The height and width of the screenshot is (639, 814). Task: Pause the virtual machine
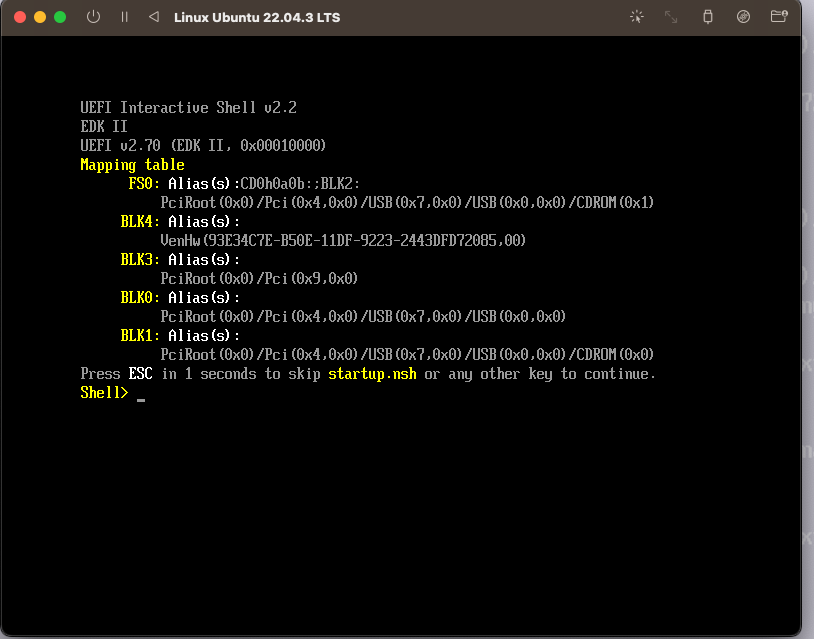(x=124, y=17)
